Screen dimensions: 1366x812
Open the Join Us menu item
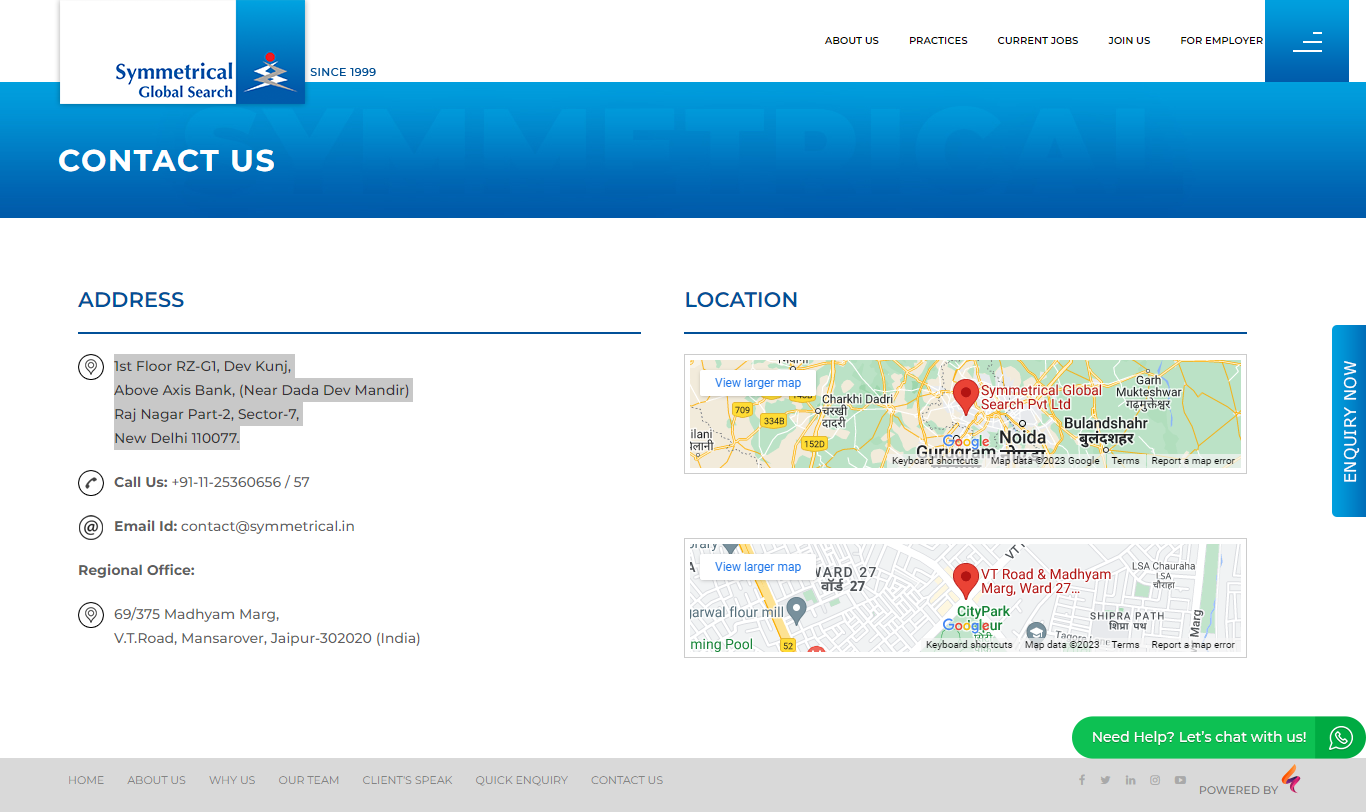pyautogui.click(x=1129, y=41)
